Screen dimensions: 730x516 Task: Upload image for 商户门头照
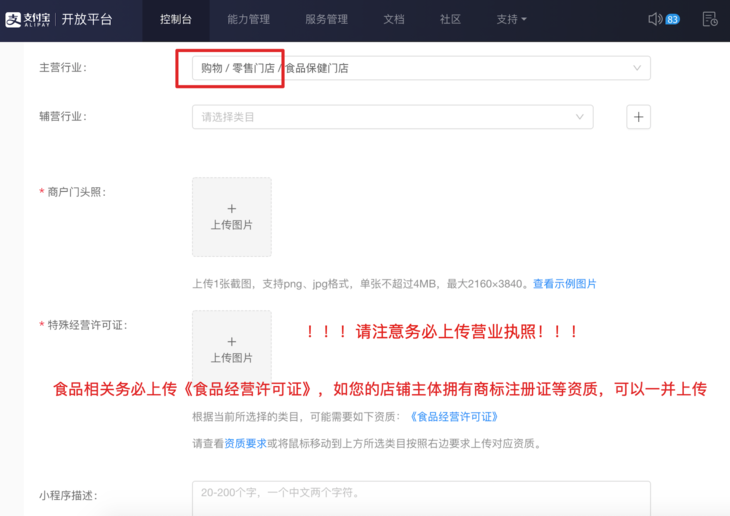(x=232, y=217)
